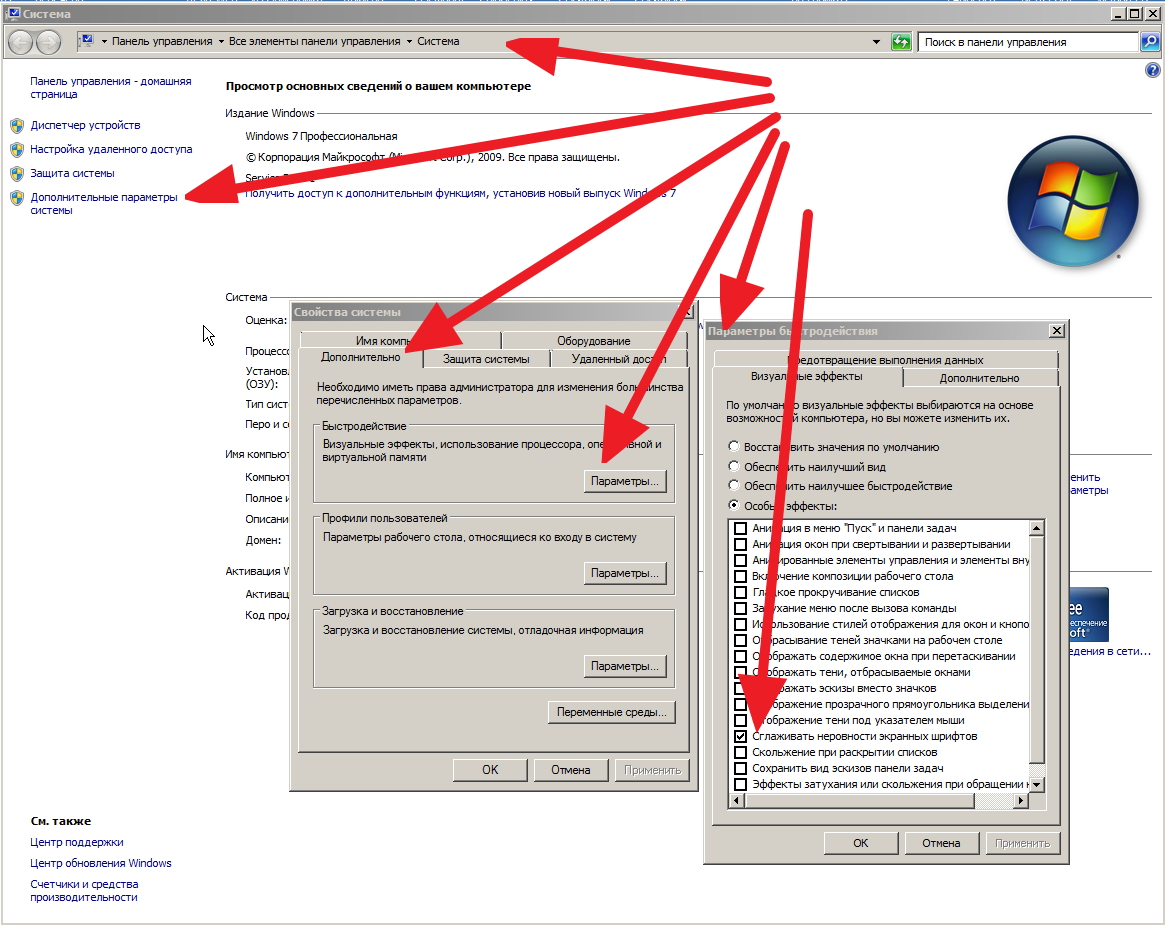Click horizontal scrollbar thumb in effects list
This screenshot has width=1165, height=925.
point(860,800)
